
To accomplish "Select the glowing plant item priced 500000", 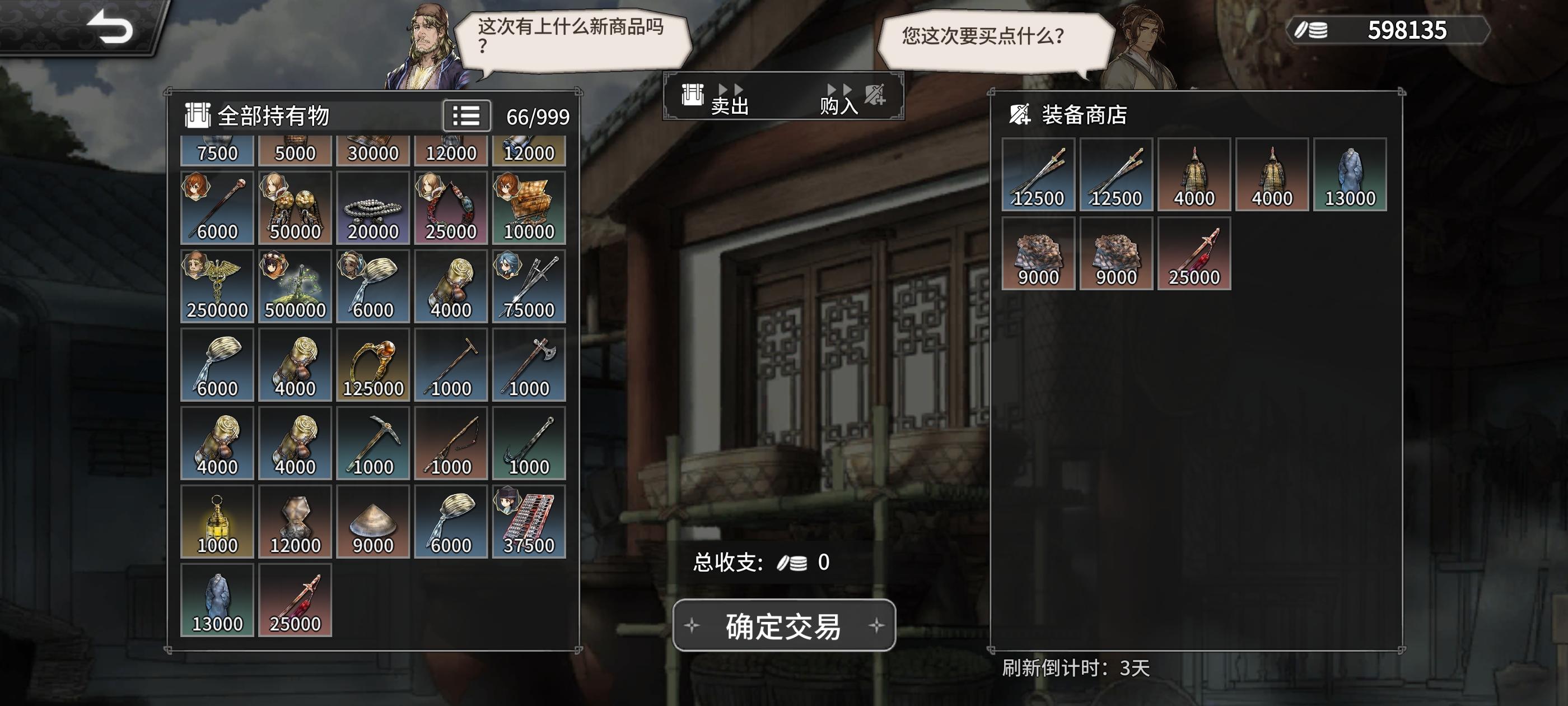I will click(295, 286).
